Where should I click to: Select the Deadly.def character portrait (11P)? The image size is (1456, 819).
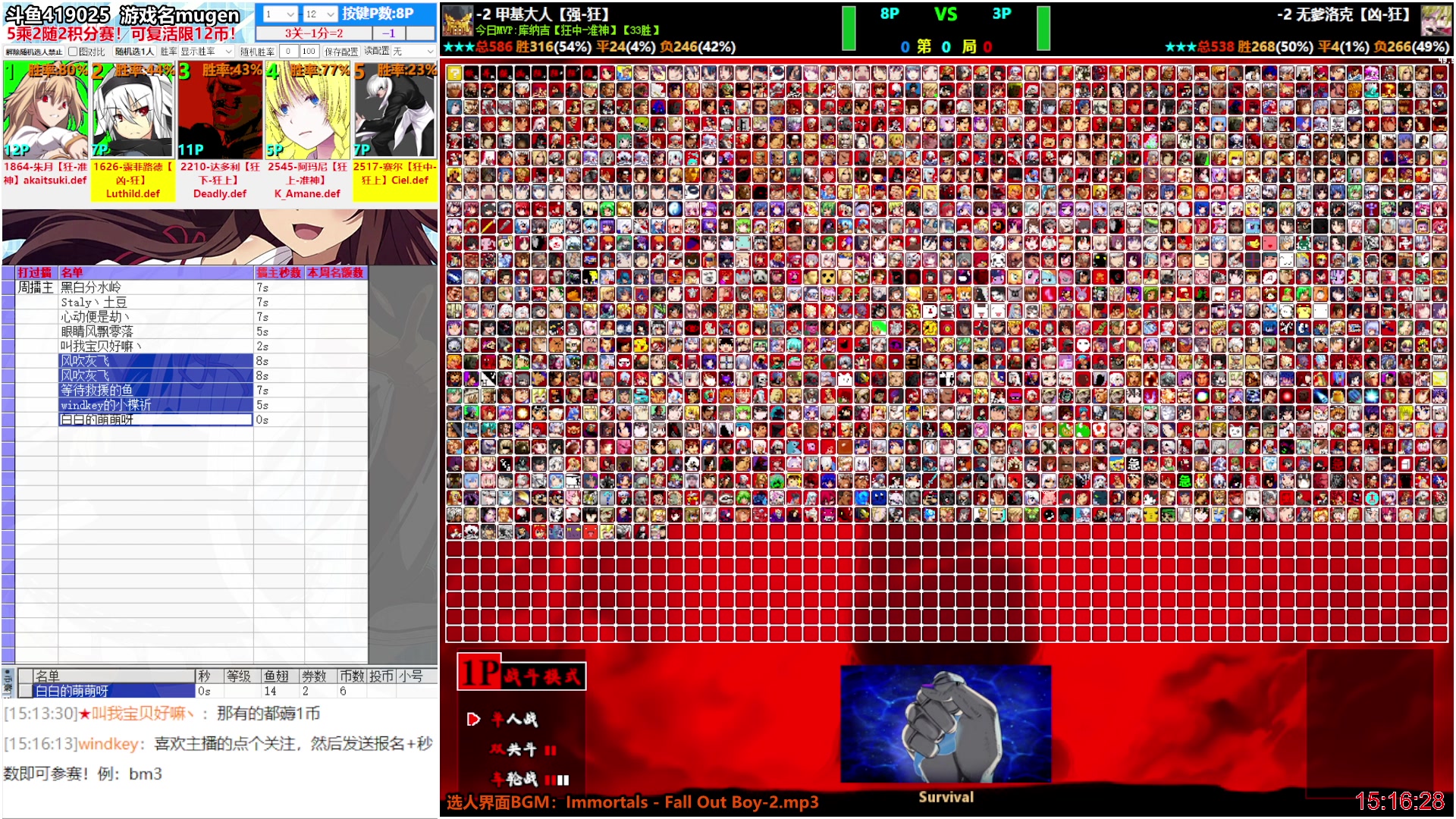[220, 111]
